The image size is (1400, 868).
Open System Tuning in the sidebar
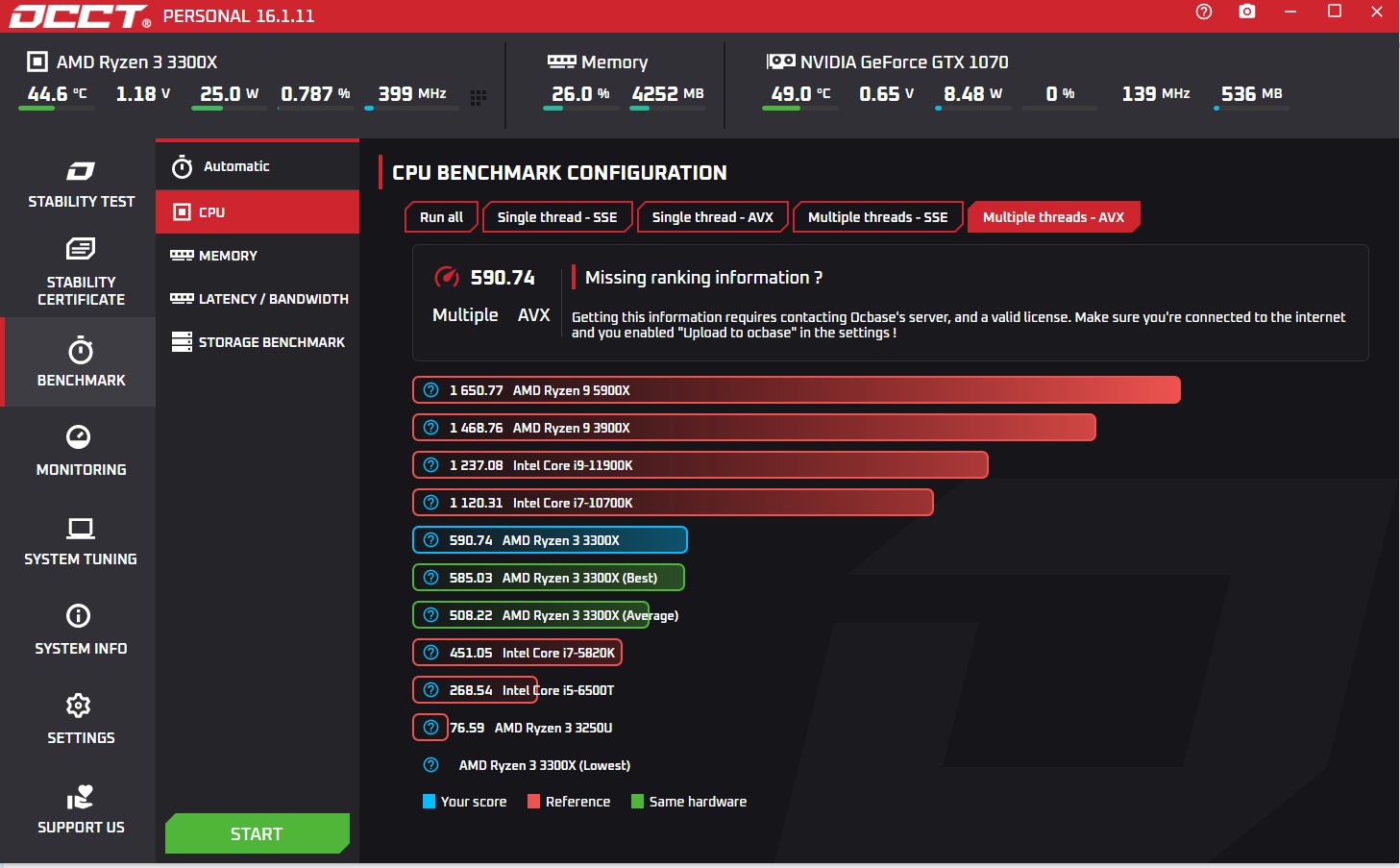point(81,540)
